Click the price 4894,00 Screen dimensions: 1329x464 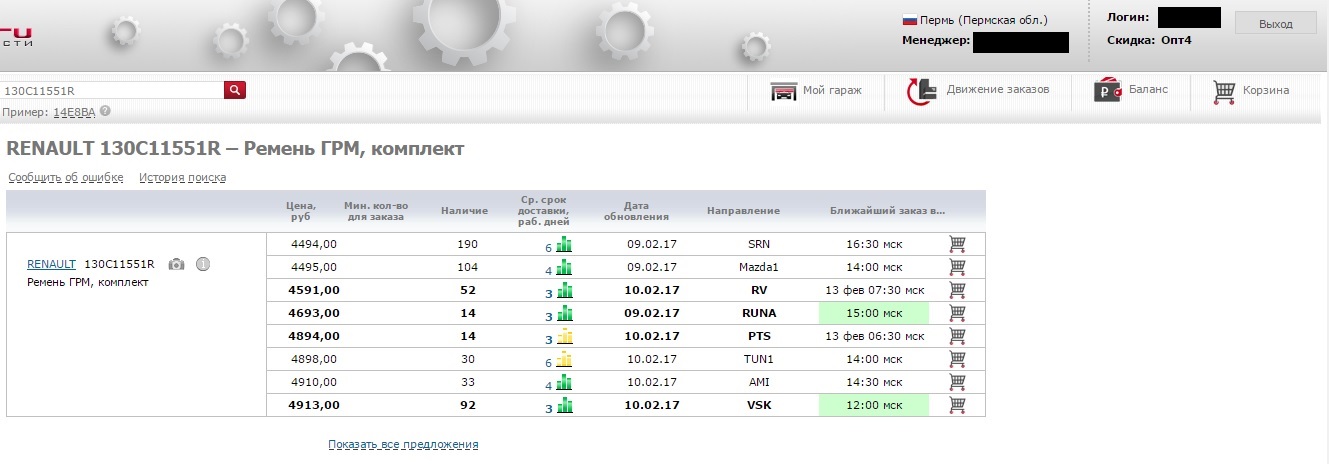pos(315,336)
